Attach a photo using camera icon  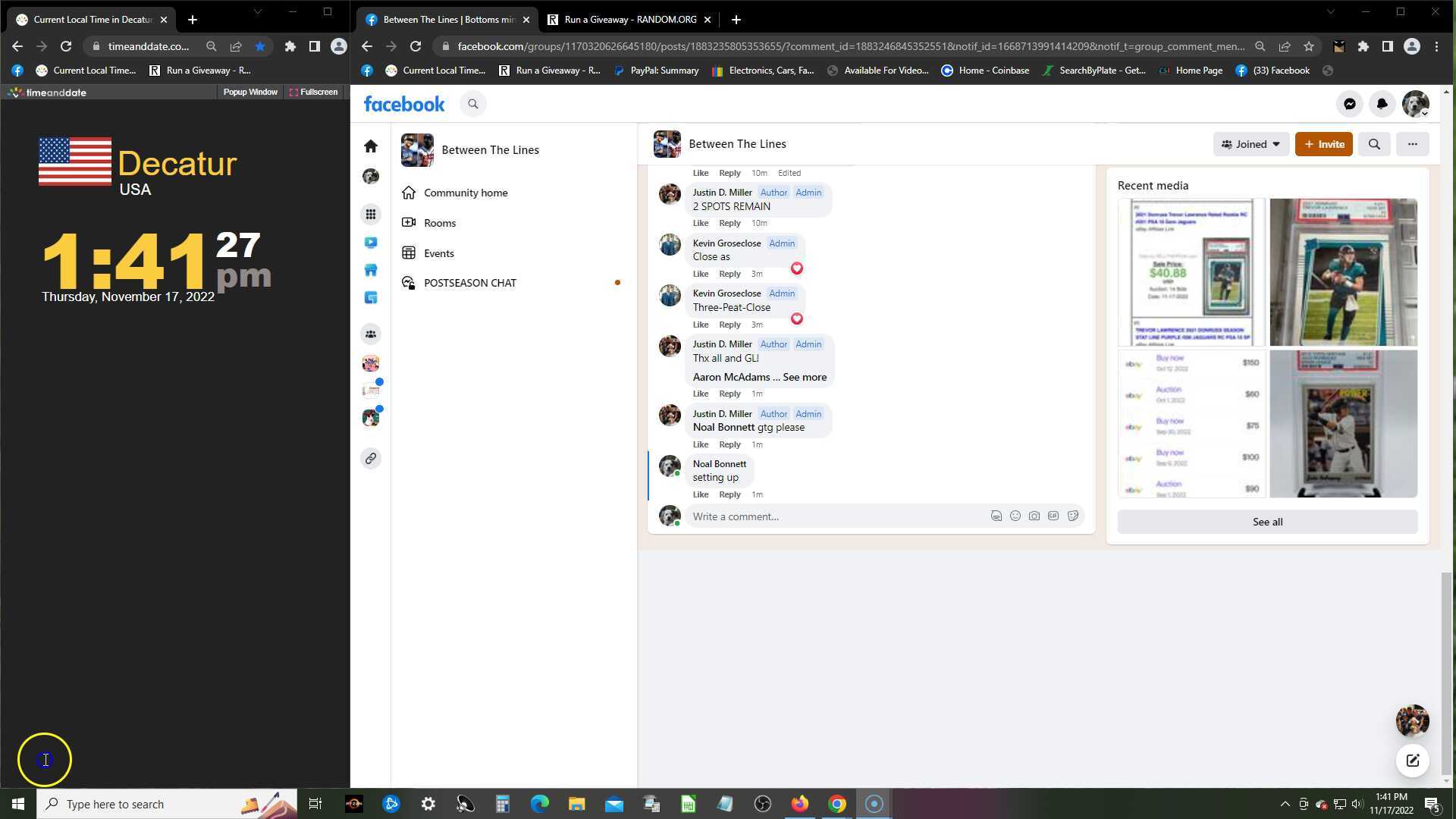click(x=1034, y=516)
